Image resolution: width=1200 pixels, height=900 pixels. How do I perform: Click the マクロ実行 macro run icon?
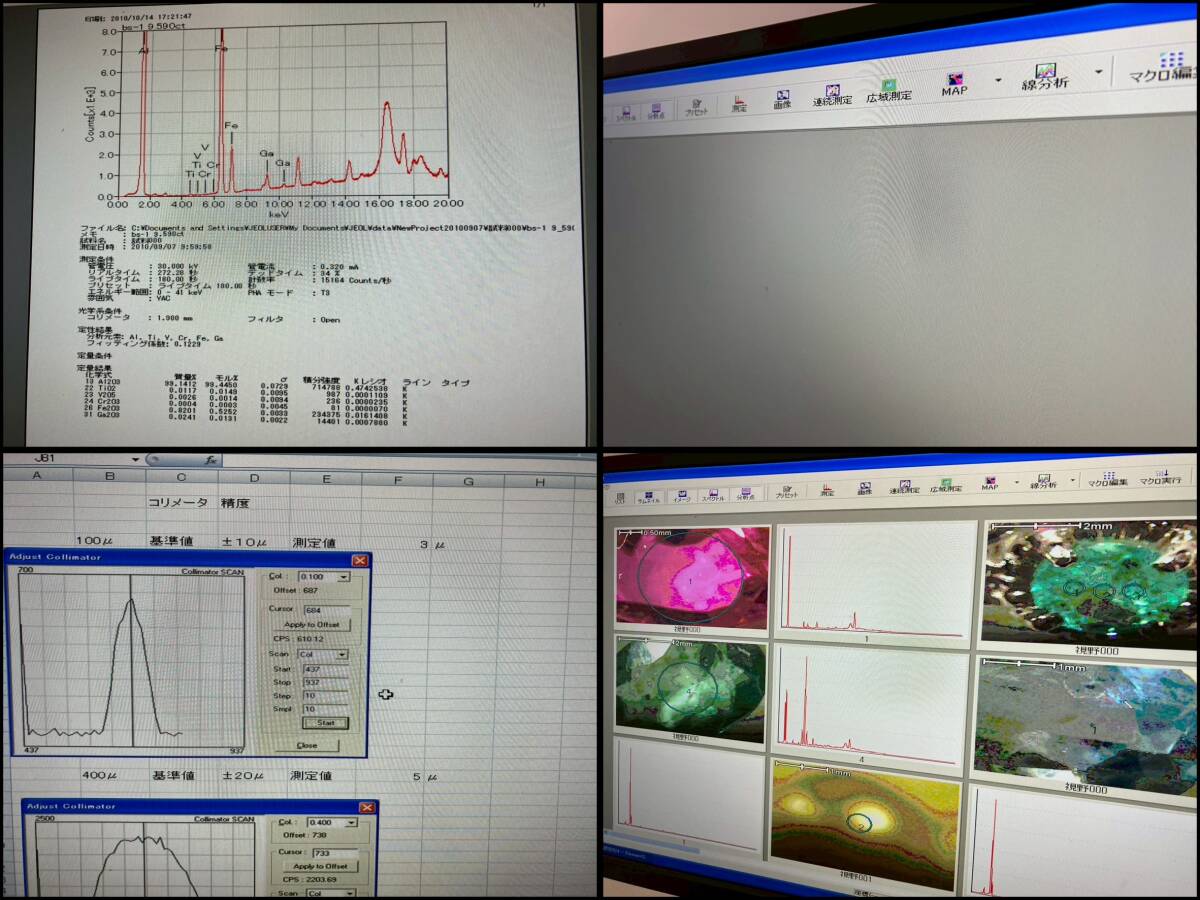[x=1160, y=478]
